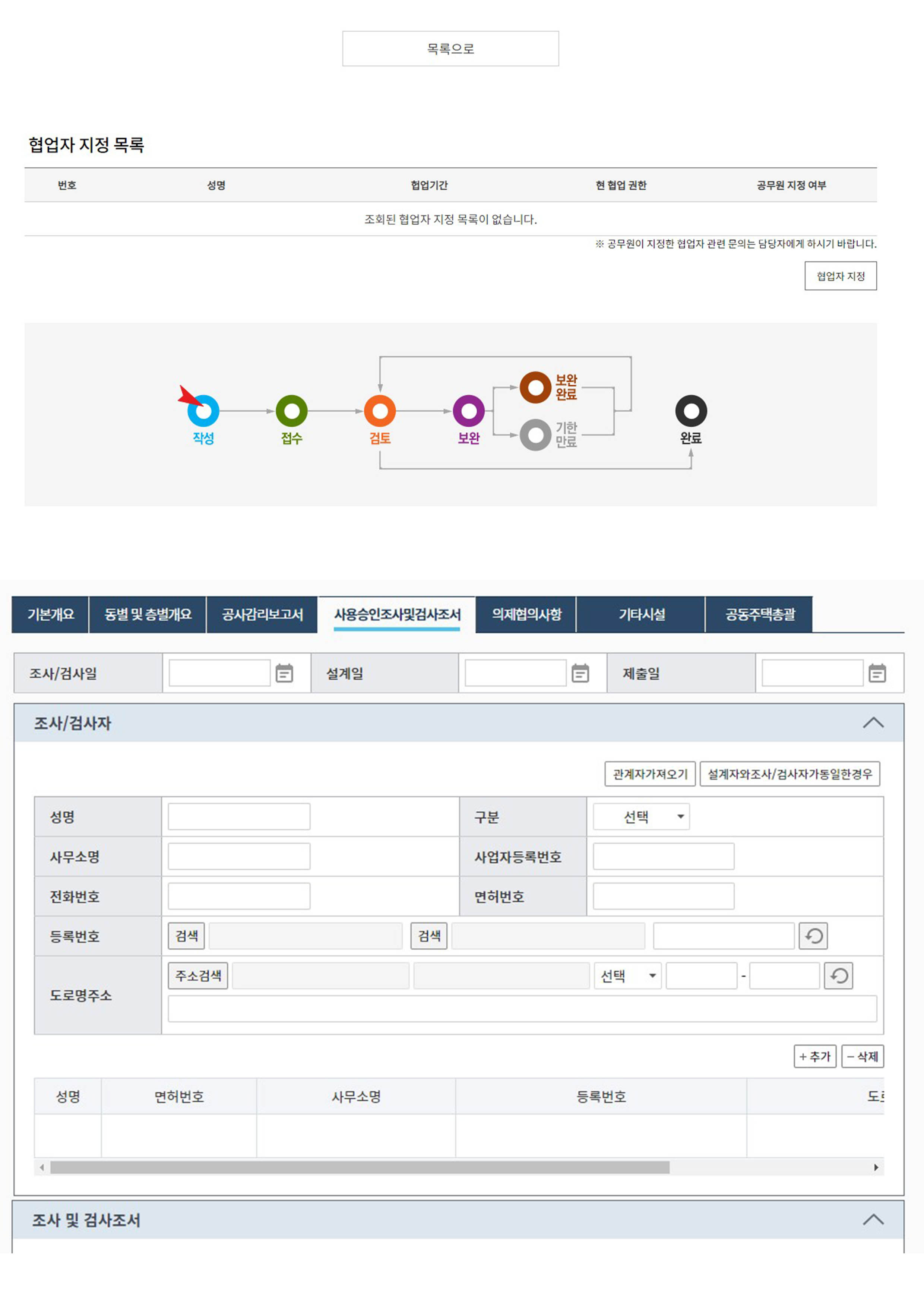This screenshot has width=924, height=1307.
Task: Click the horizontal scrollbar under the table
Action: click(x=360, y=1168)
